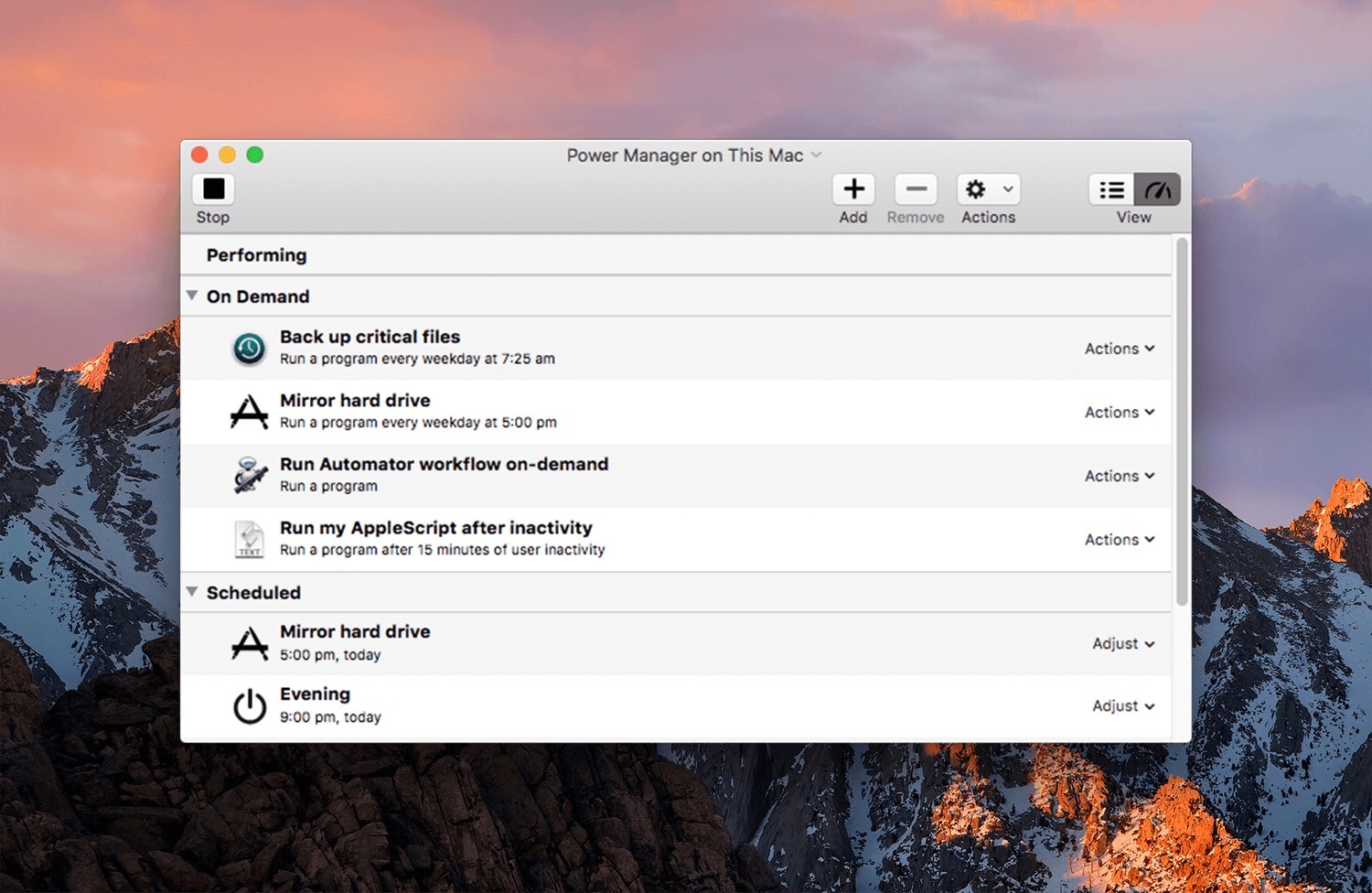Viewport: 1372px width, 893px height.
Task: Collapse the Scheduled section
Action: tap(192, 592)
